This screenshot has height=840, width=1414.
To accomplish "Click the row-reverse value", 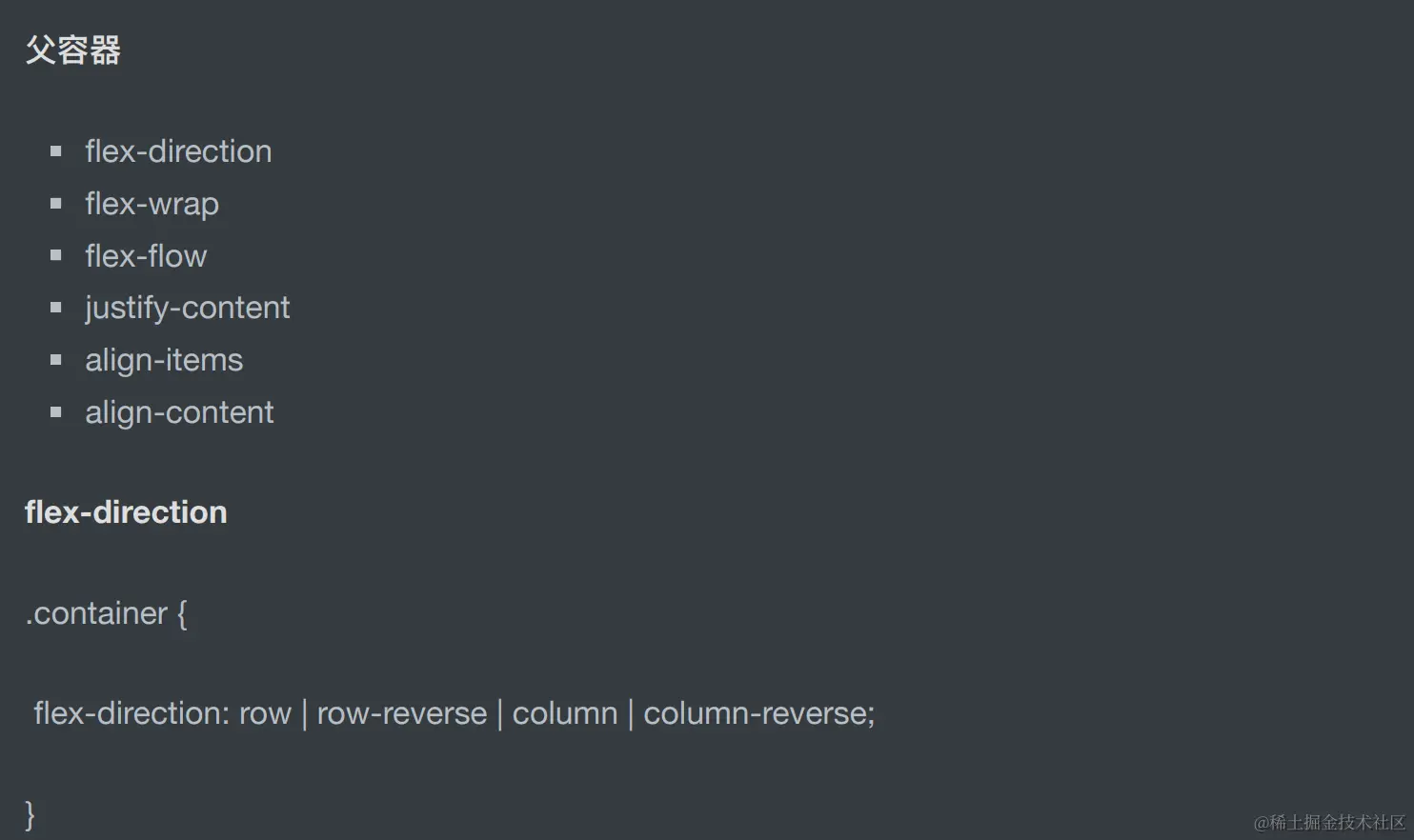I will tap(401, 713).
